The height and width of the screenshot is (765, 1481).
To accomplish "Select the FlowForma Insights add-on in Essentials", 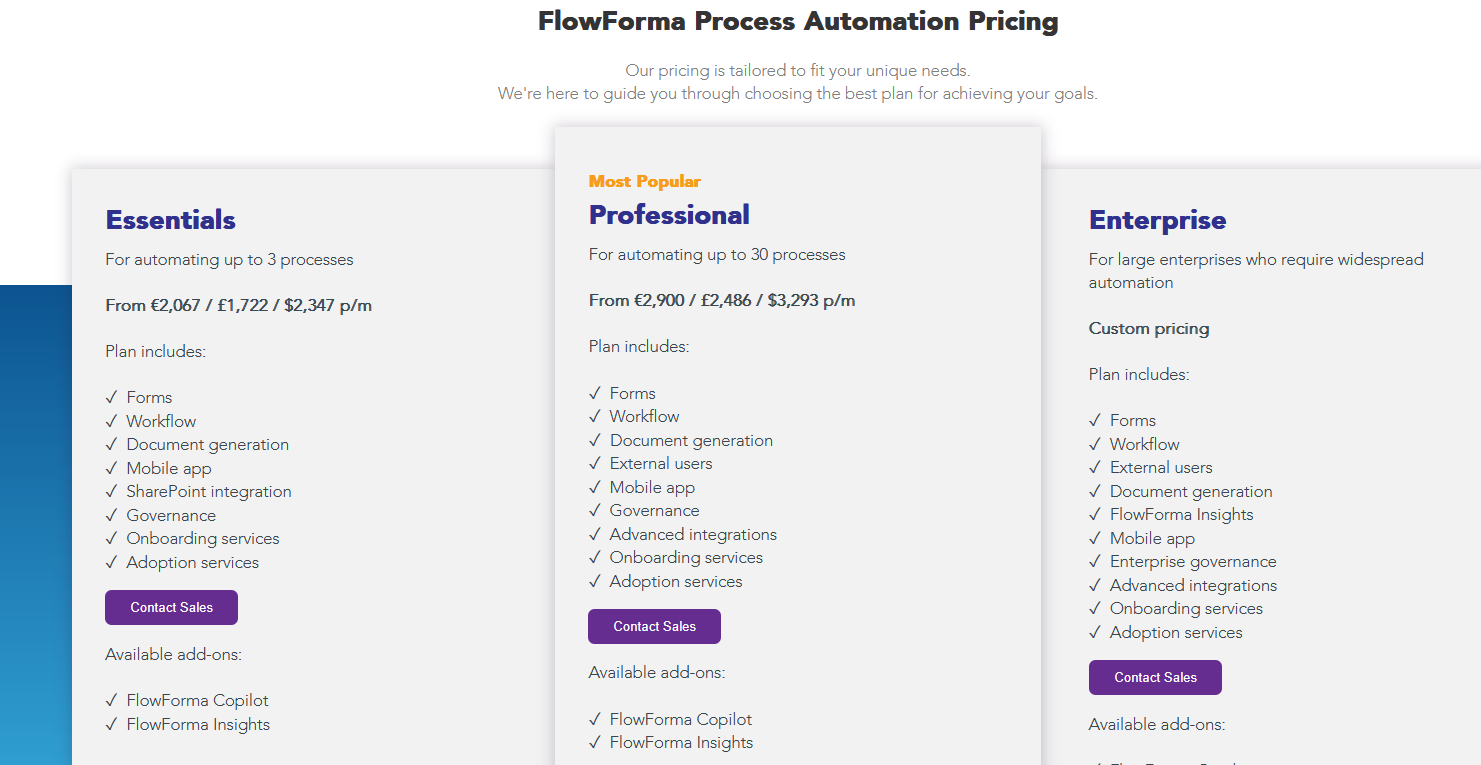I will (197, 724).
